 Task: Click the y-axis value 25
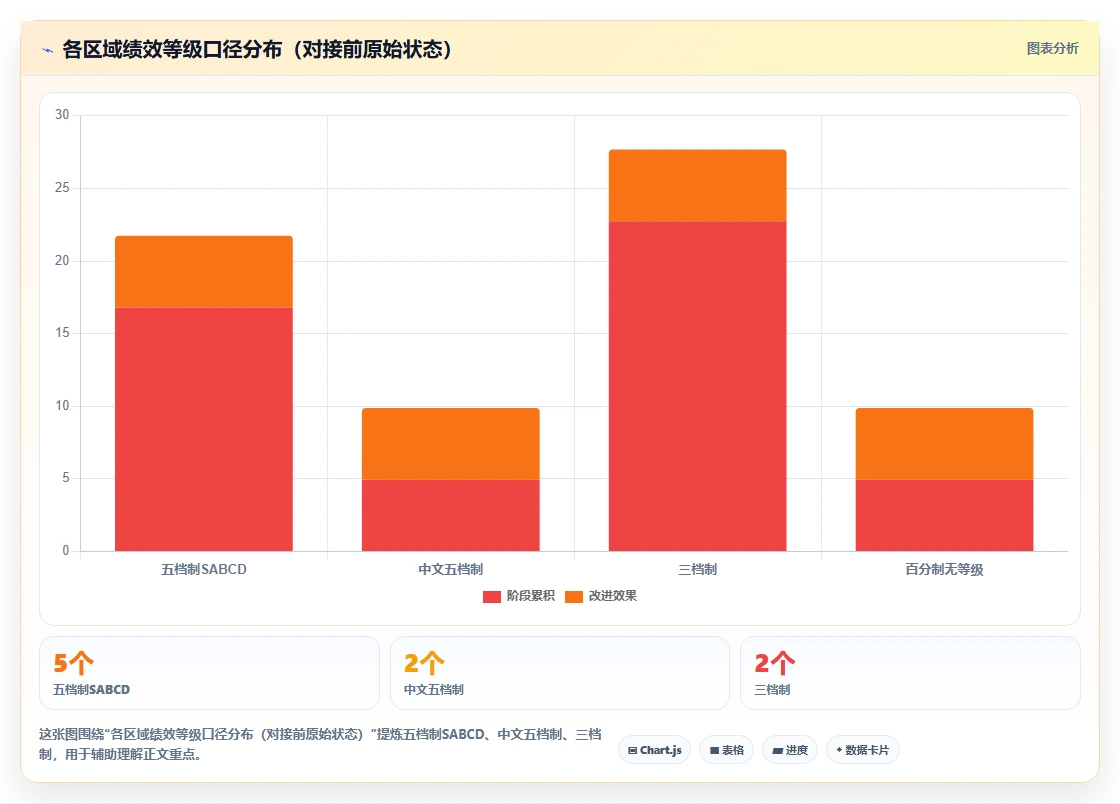pos(62,188)
